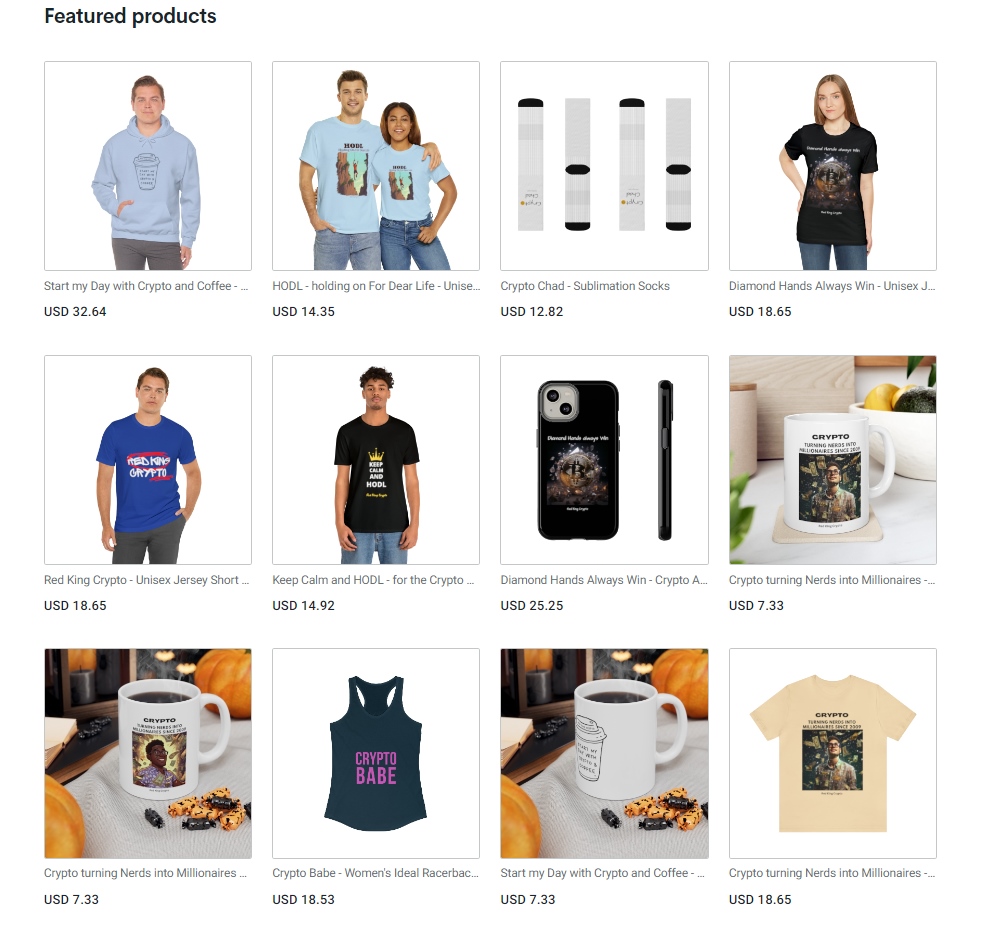Image resolution: width=984 pixels, height=935 pixels.
Task: Open the 'HODL - holding on For Dear Life' title
Action: [376, 286]
